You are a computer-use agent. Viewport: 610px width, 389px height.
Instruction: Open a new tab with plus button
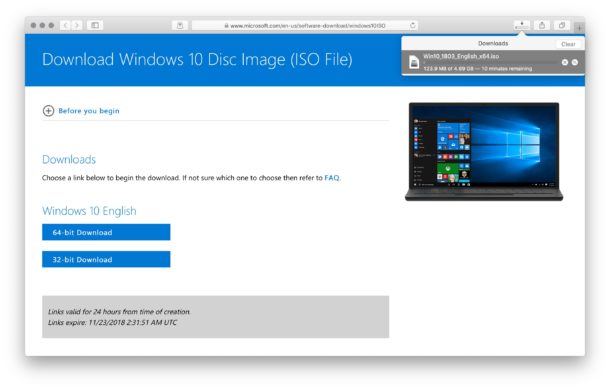[x=579, y=28]
